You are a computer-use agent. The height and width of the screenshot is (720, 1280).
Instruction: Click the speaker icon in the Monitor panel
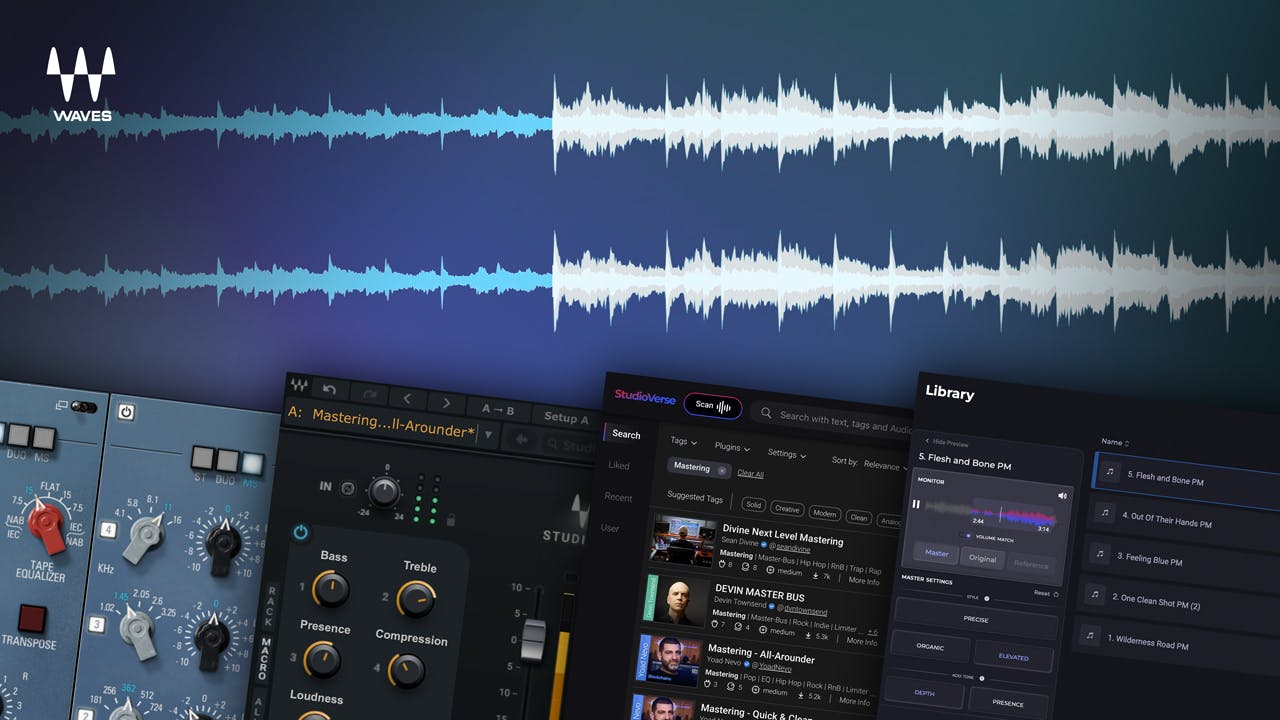tap(1062, 495)
